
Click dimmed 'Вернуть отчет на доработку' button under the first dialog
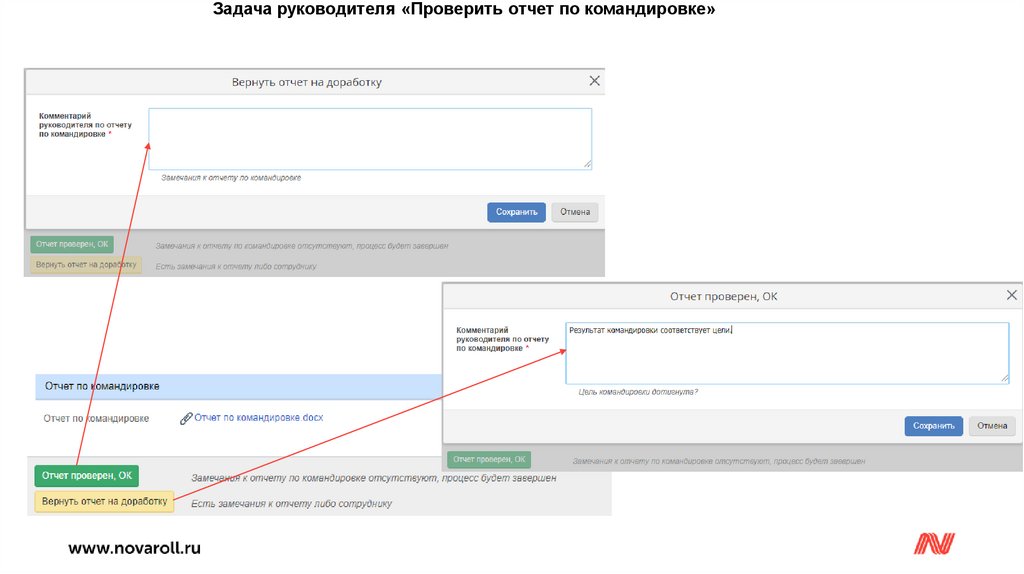[x=86, y=264]
